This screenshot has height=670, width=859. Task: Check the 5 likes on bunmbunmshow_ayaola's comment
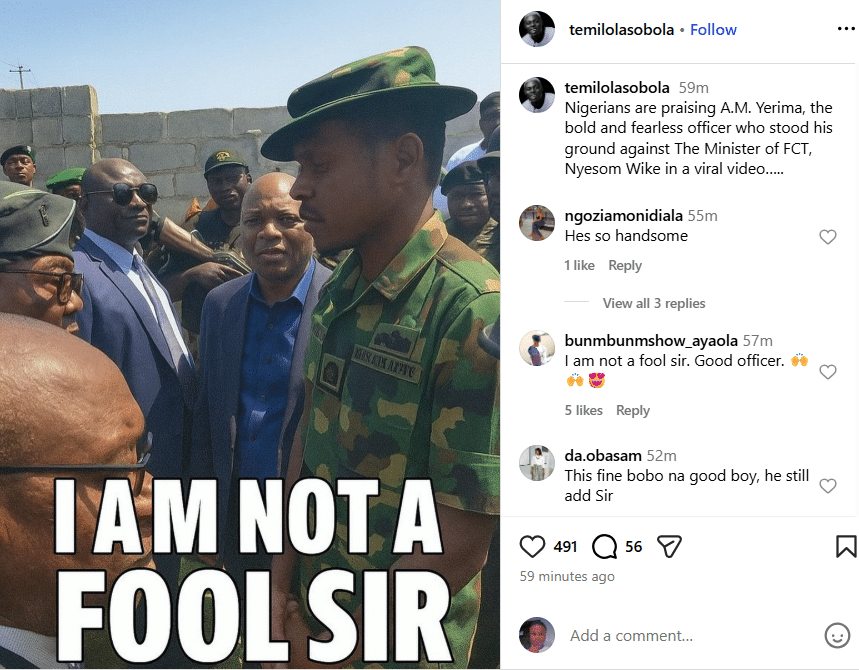pyautogui.click(x=583, y=410)
